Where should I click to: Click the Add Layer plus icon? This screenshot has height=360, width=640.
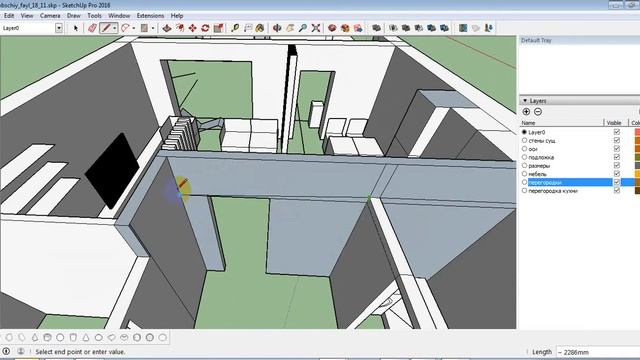click(526, 111)
